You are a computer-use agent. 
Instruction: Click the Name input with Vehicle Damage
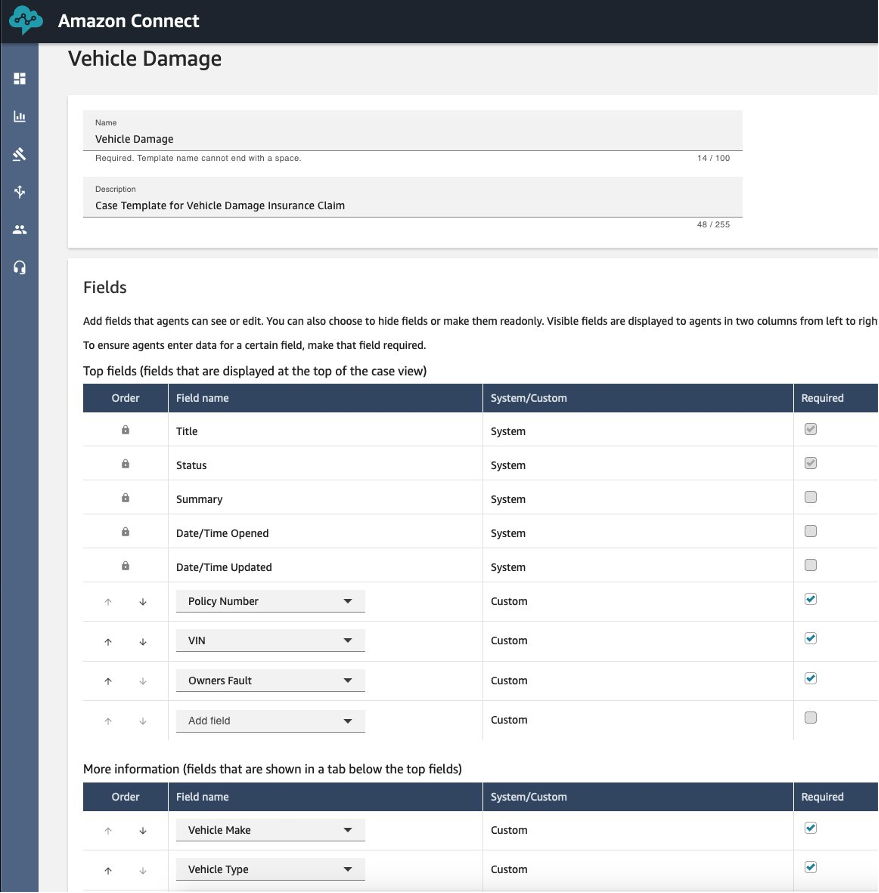412,131
